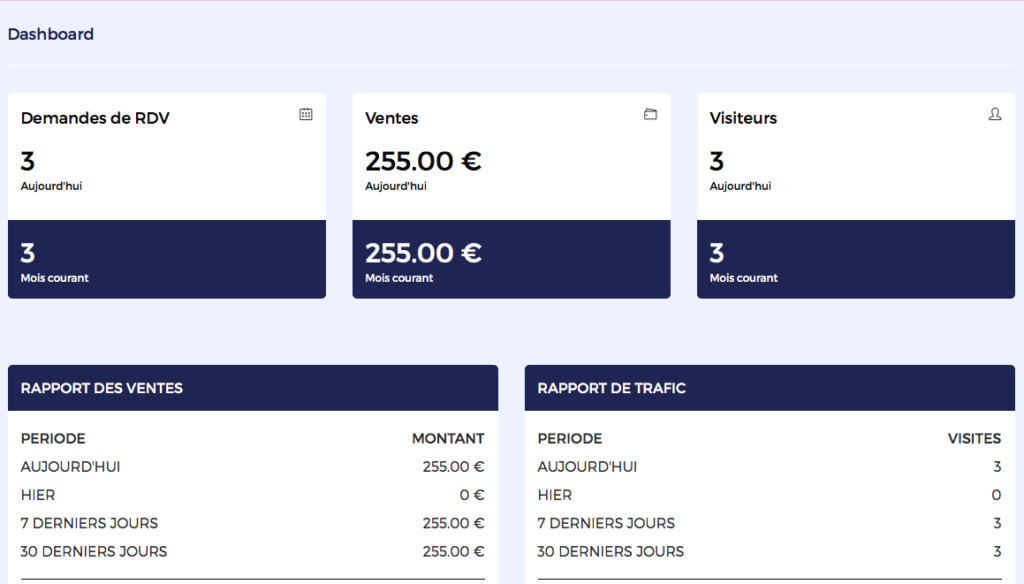Open Mois courant panel of Ventes card
Viewport: 1024px width, 584px height.
[511, 259]
